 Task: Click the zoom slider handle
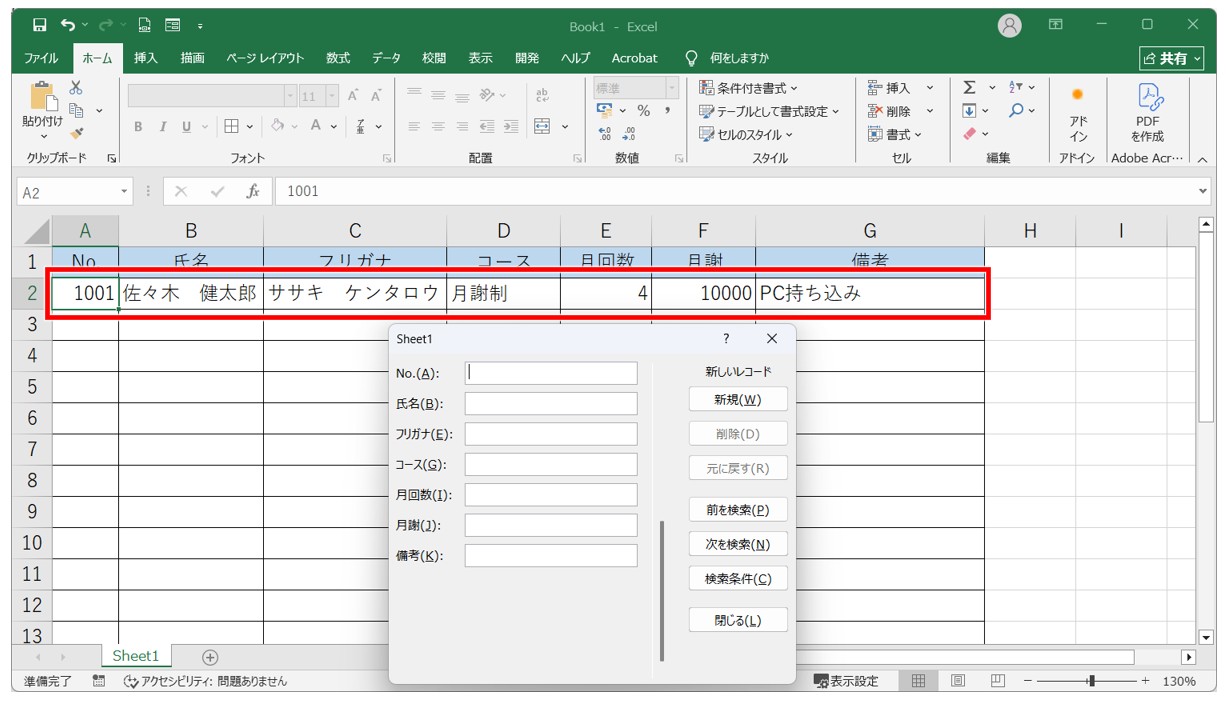[1091, 681]
